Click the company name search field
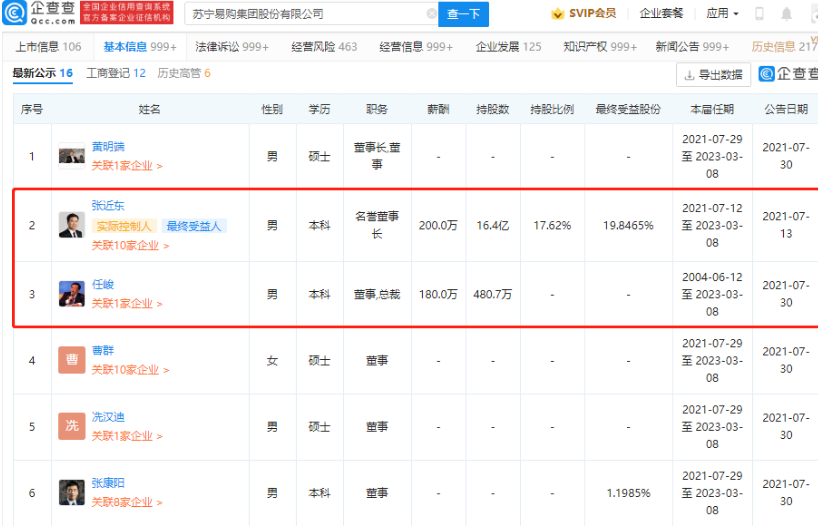Image resolution: width=818 pixels, height=528 pixels. click(305, 14)
